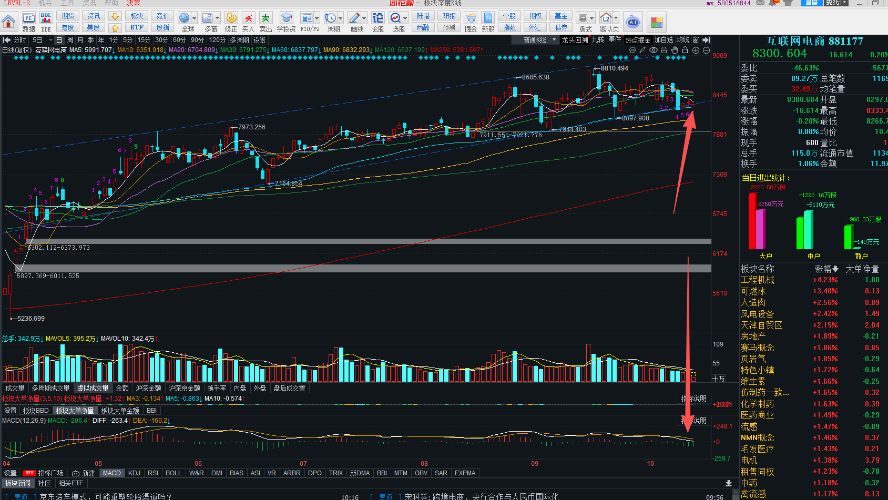
Task: Click the lock icon in chart toolbar
Action: click(x=685, y=50)
